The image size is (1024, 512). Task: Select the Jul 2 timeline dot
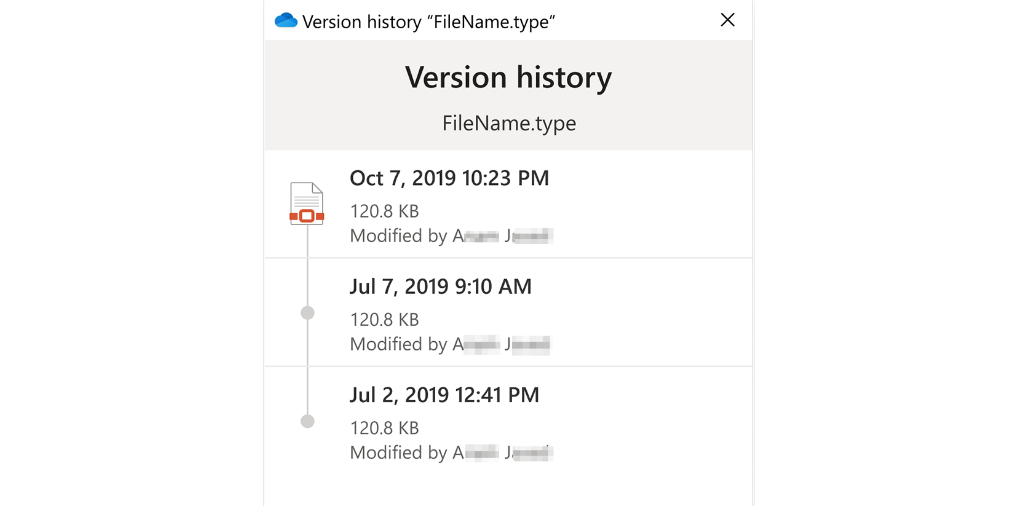click(x=308, y=421)
